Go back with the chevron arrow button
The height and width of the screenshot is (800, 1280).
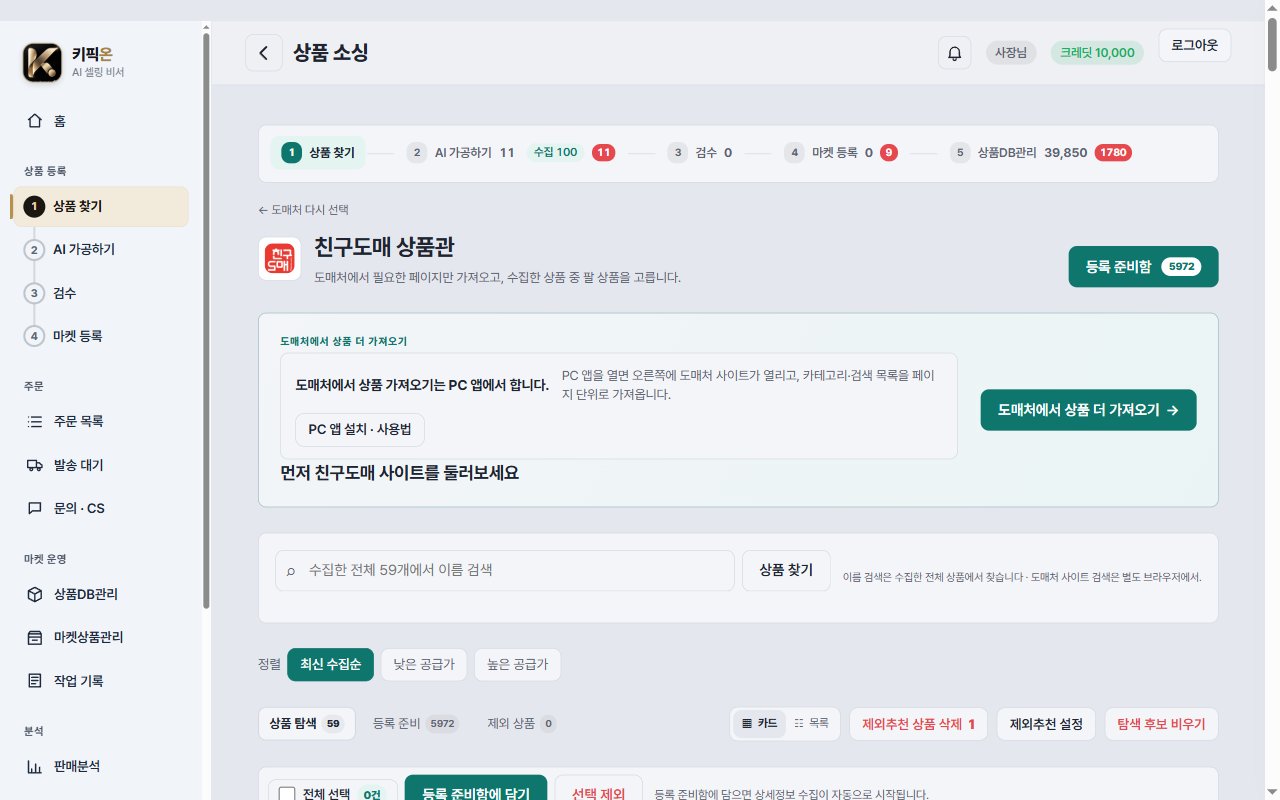coord(263,53)
